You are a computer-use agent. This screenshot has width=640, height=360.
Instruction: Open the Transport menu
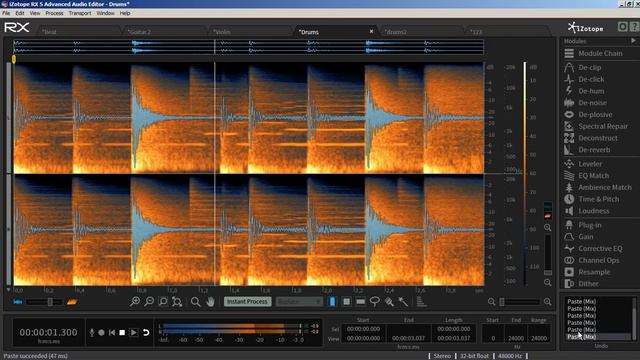point(80,13)
